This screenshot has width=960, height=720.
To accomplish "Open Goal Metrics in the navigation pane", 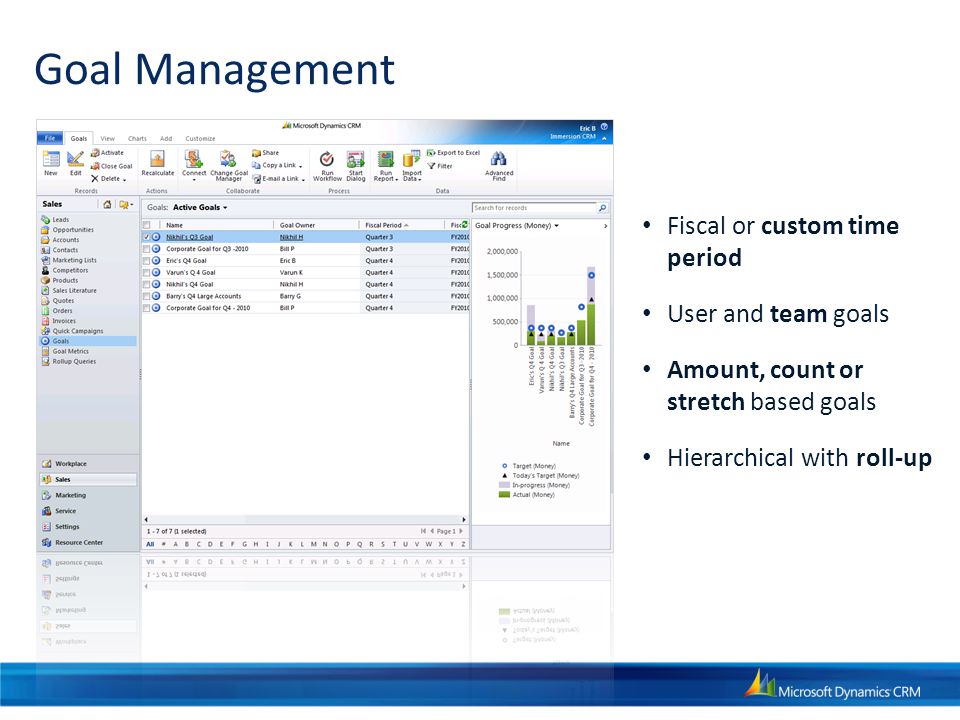I will (x=70, y=351).
